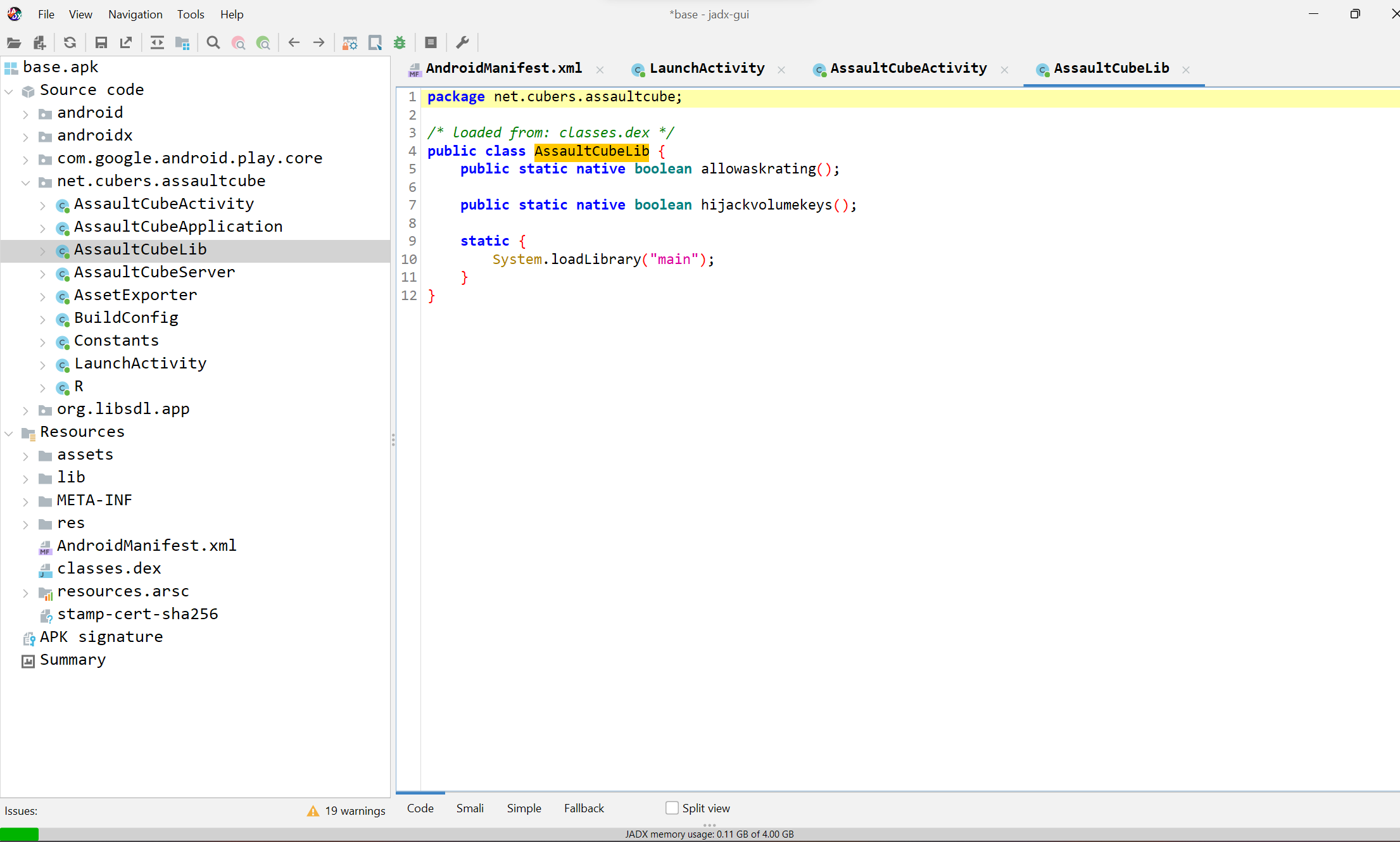The width and height of the screenshot is (1400, 842).
Task: Close the AssaultCubeLib tab
Action: (1186, 70)
